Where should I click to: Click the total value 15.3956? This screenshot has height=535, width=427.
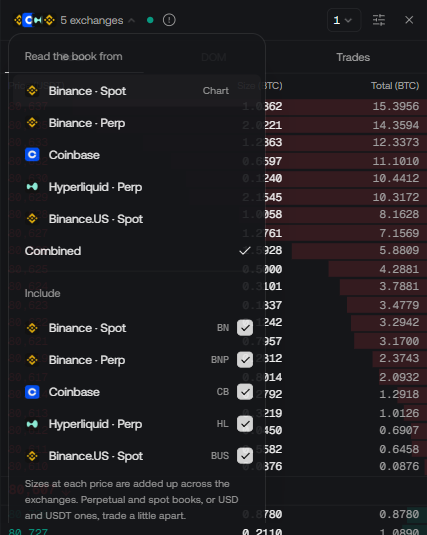click(x=396, y=106)
